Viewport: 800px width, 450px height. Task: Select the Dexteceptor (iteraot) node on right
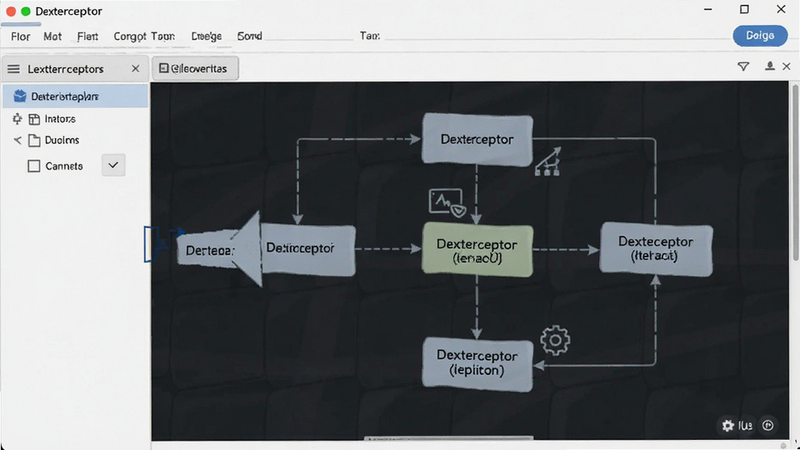pos(656,249)
